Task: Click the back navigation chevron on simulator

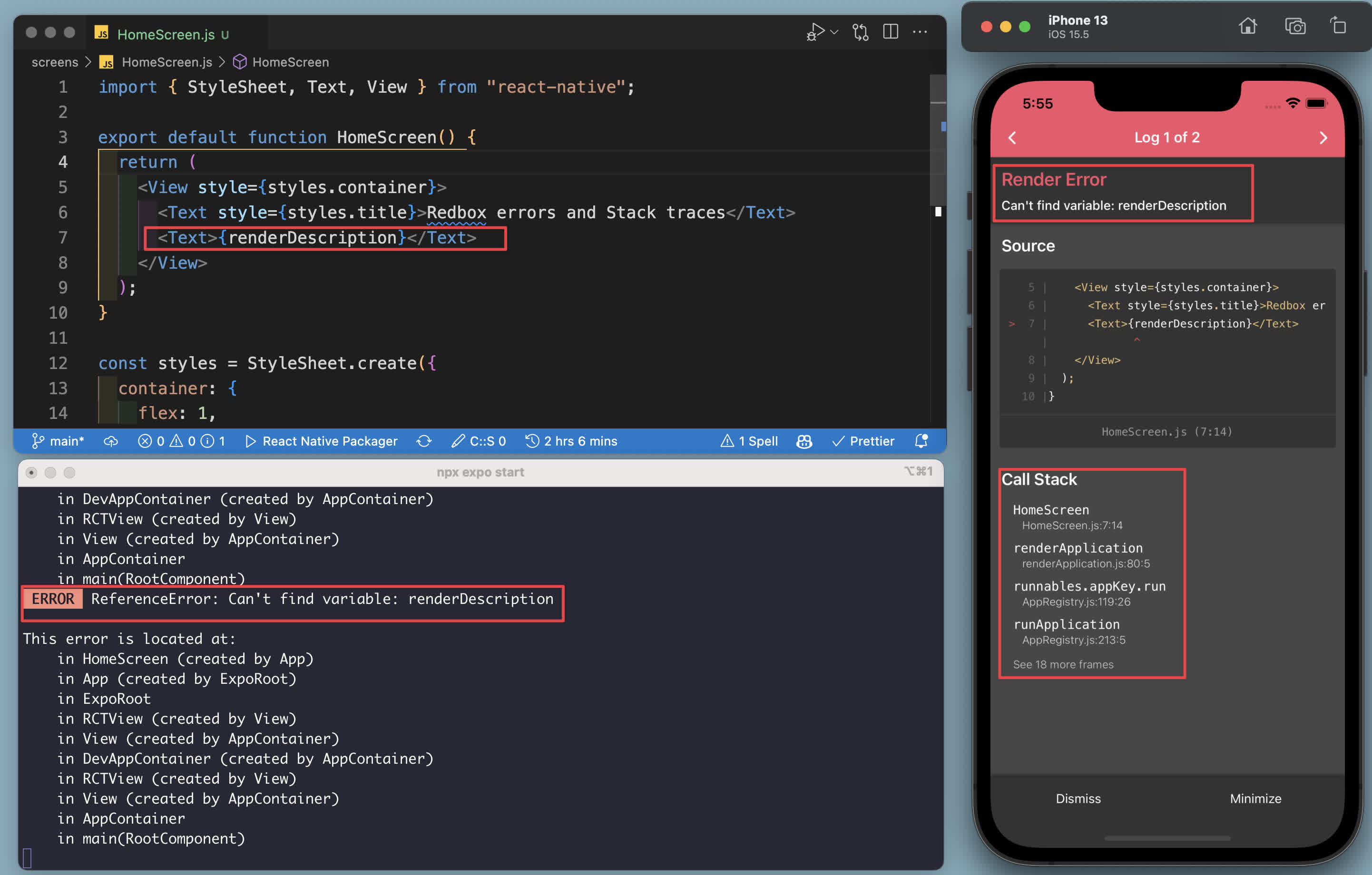Action: (1013, 138)
